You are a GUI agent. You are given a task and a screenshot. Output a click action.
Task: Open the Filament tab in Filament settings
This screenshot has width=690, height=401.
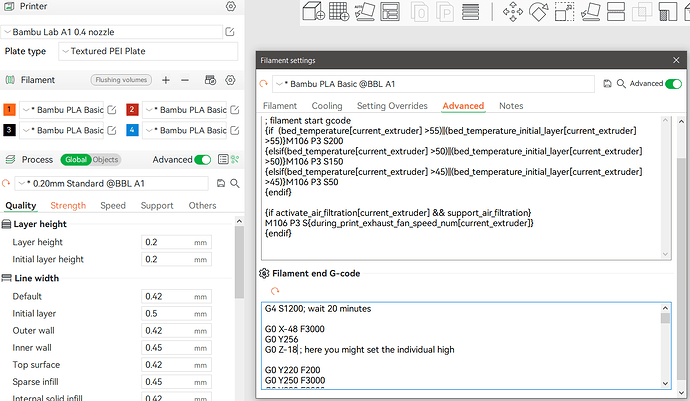280,106
